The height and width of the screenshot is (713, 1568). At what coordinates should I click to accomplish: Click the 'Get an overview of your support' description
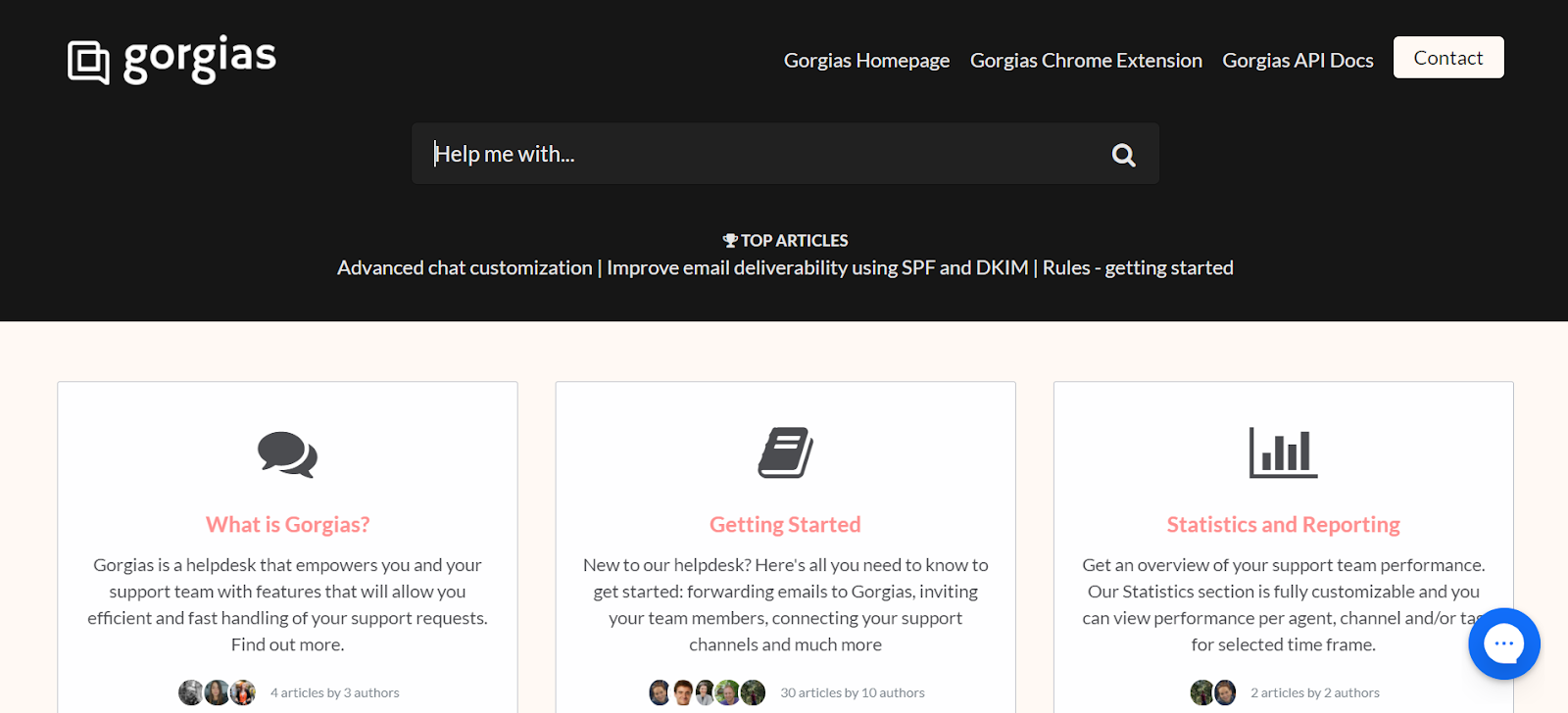coord(1283,604)
